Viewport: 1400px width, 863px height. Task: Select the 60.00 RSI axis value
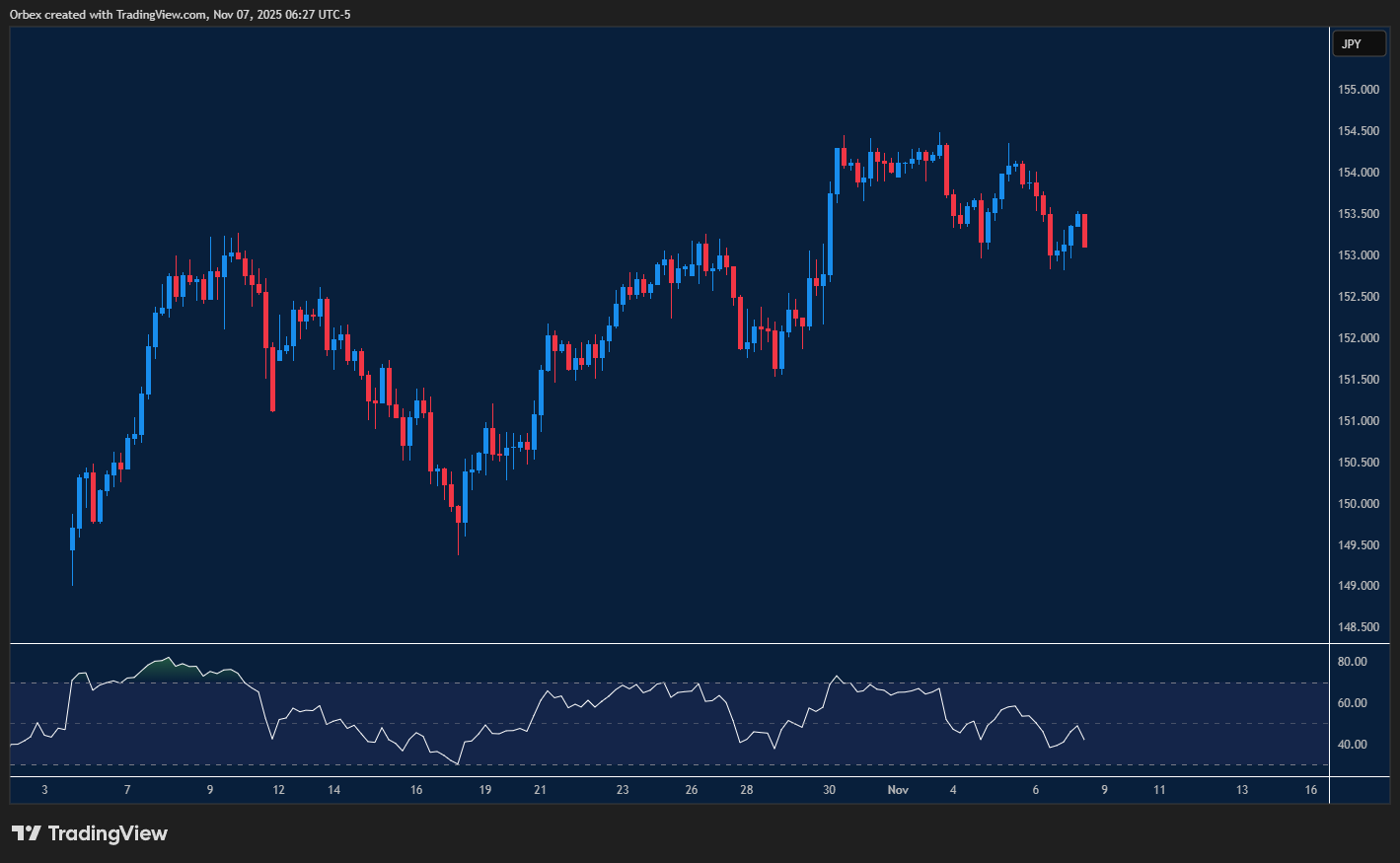coord(1352,703)
